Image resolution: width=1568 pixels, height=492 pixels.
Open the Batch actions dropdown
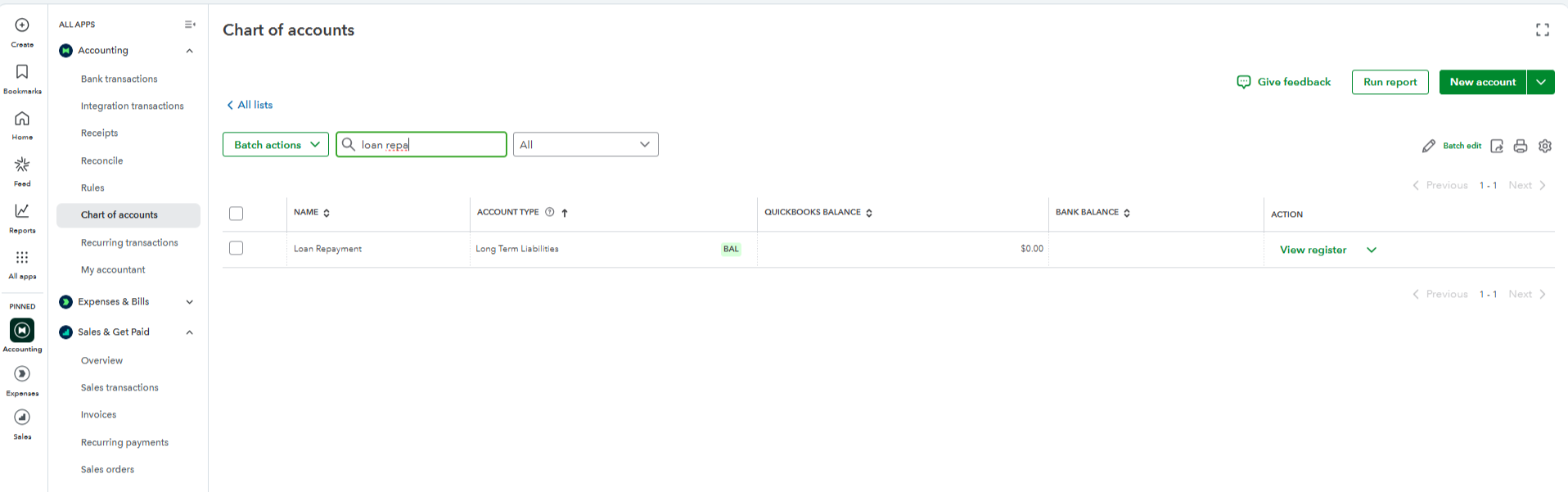click(276, 145)
